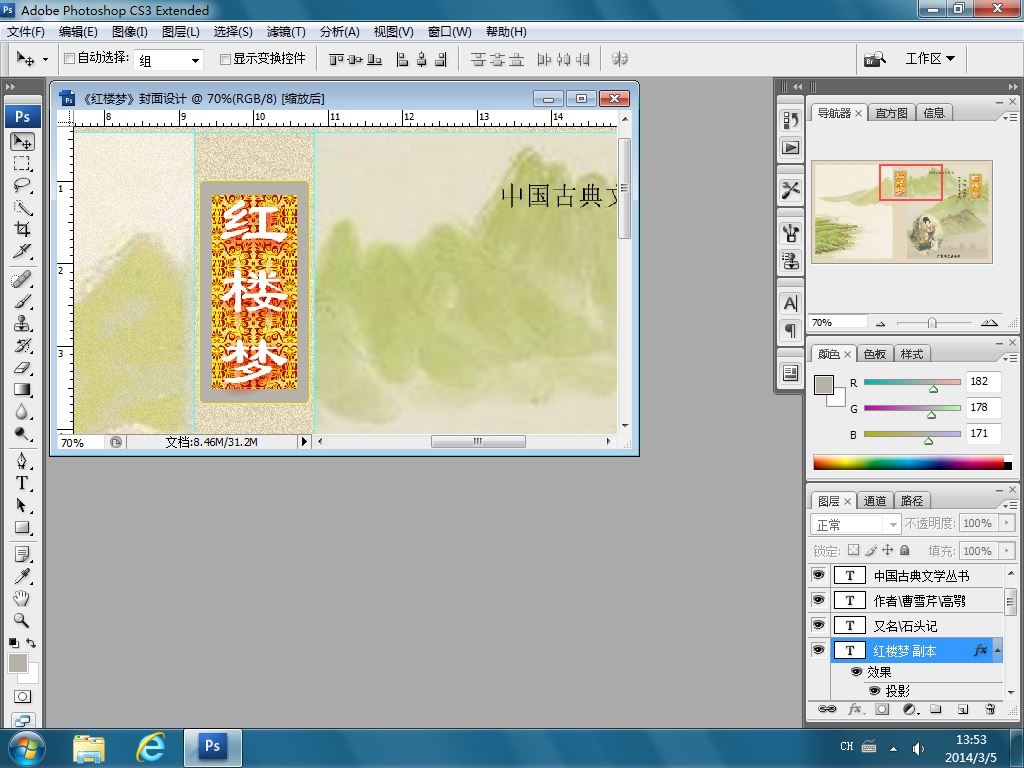Select the Clone Stamp tool
This screenshot has width=1024, height=768.
[x=22, y=324]
